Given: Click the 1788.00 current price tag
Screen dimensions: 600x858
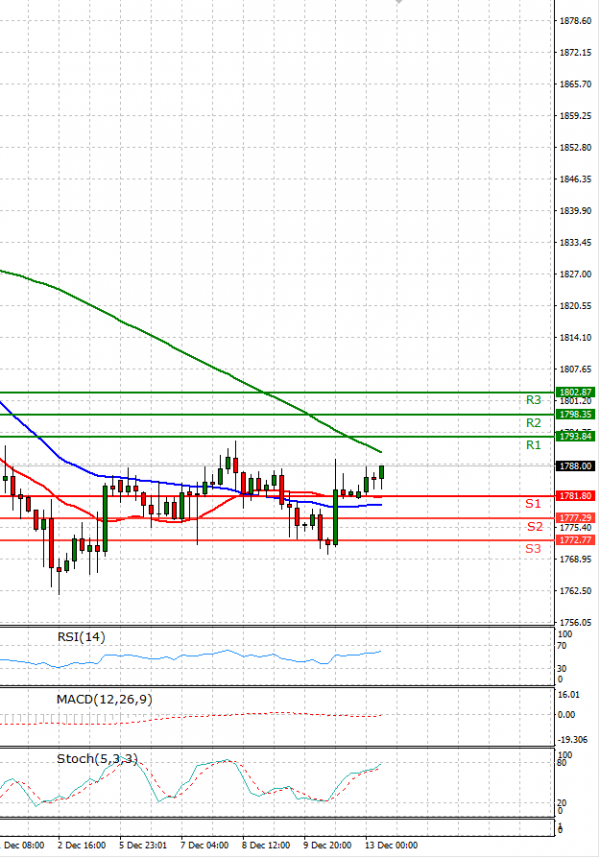Looking at the screenshot, I should coord(575,466).
